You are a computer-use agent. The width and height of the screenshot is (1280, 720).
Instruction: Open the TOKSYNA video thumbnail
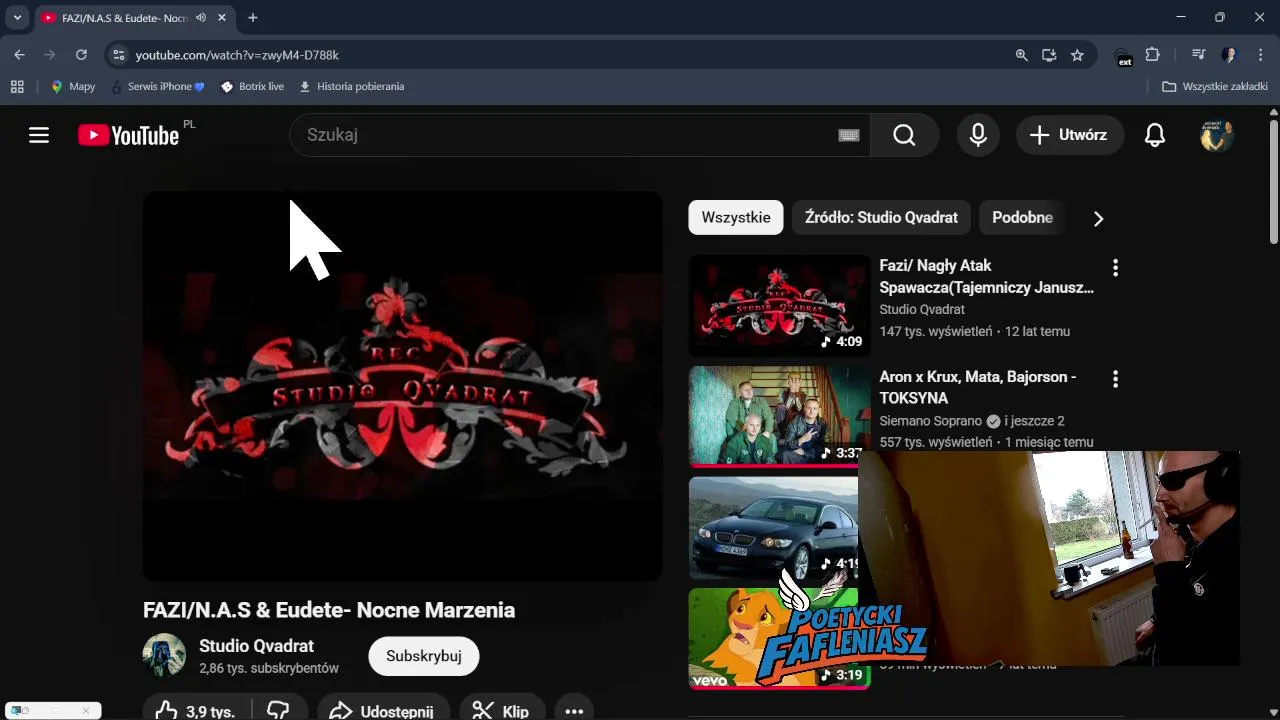(779, 416)
